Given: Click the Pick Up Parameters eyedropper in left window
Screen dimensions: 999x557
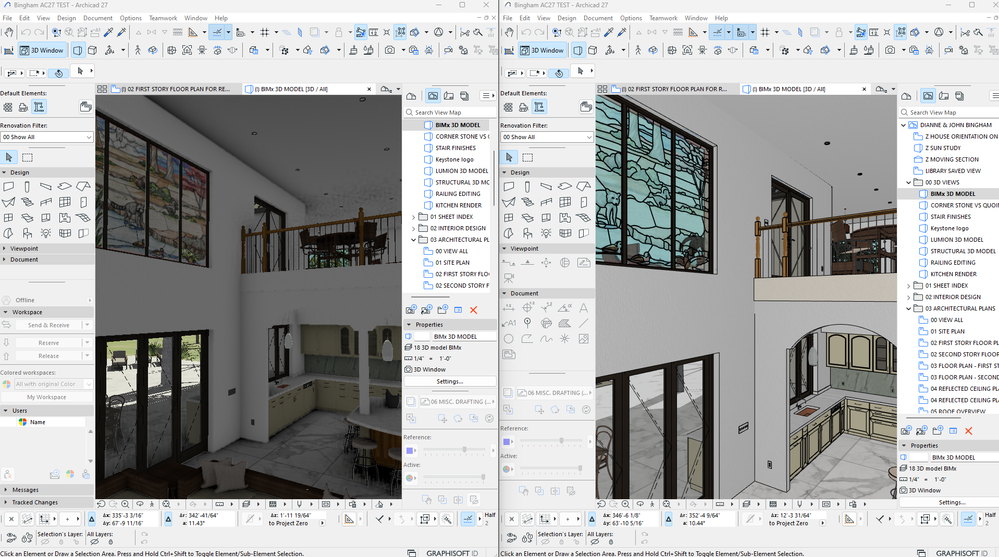Looking at the screenshot, I should click(108, 32).
